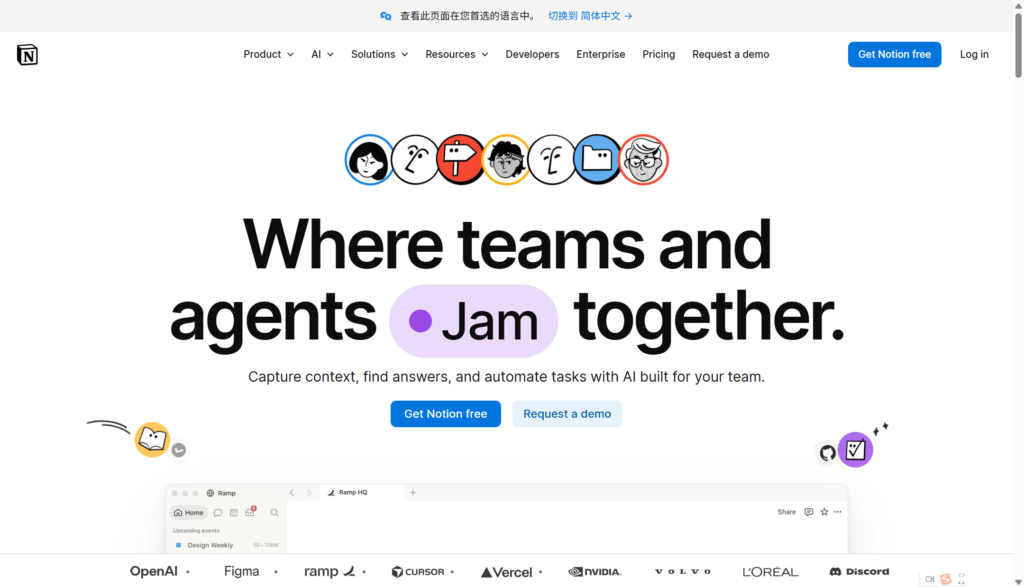
Task: Open the Resources dropdown
Action: (456, 54)
